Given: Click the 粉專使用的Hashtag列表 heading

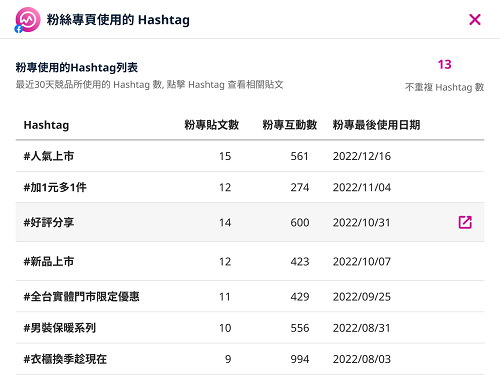Looking at the screenshot, I should (x=77, y=68).
